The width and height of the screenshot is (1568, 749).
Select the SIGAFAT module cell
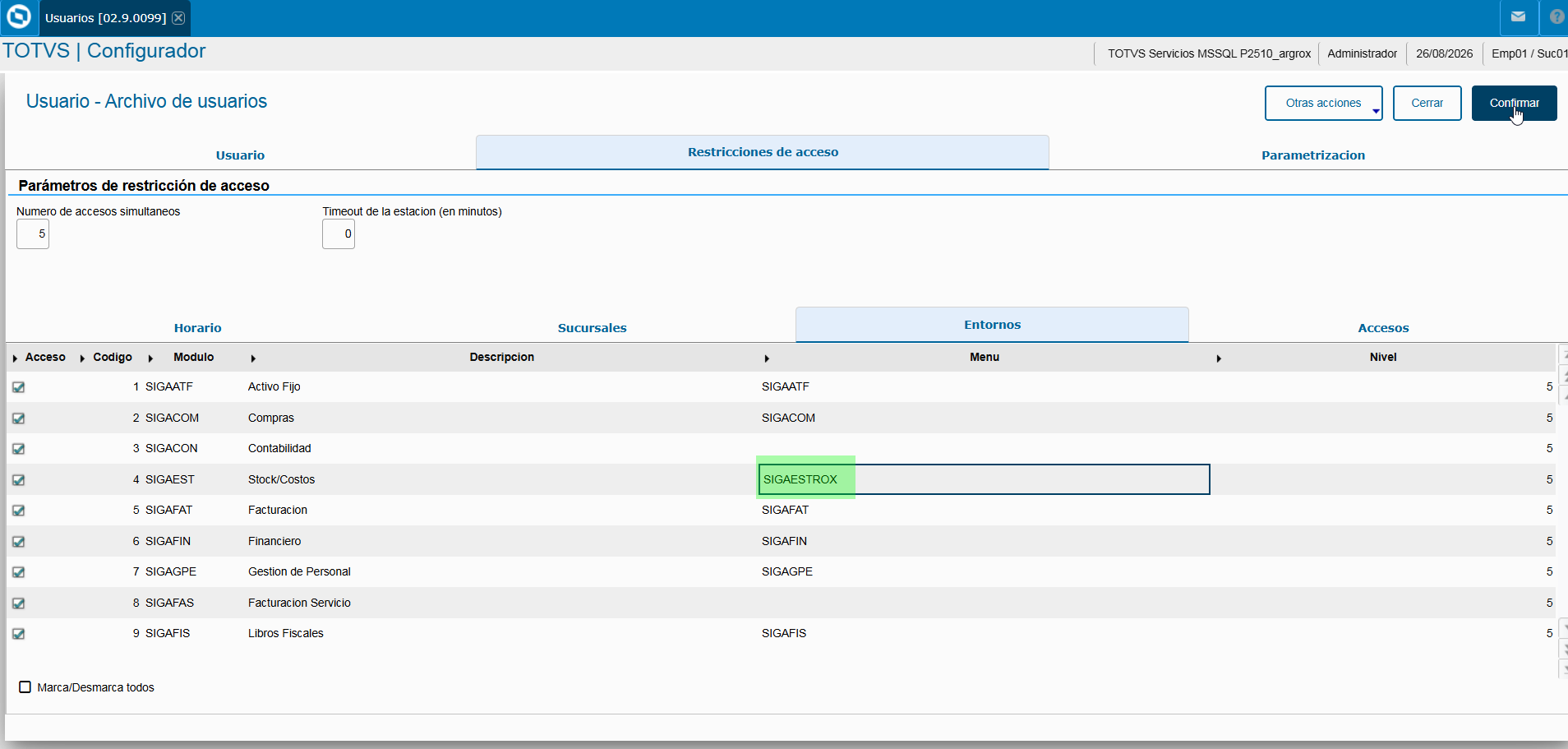click(168, 510)
